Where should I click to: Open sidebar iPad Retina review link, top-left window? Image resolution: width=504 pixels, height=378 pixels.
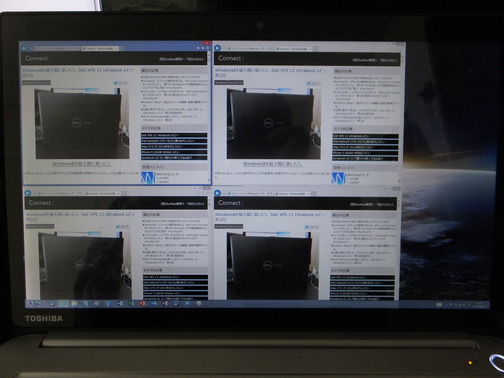[174, 141]
